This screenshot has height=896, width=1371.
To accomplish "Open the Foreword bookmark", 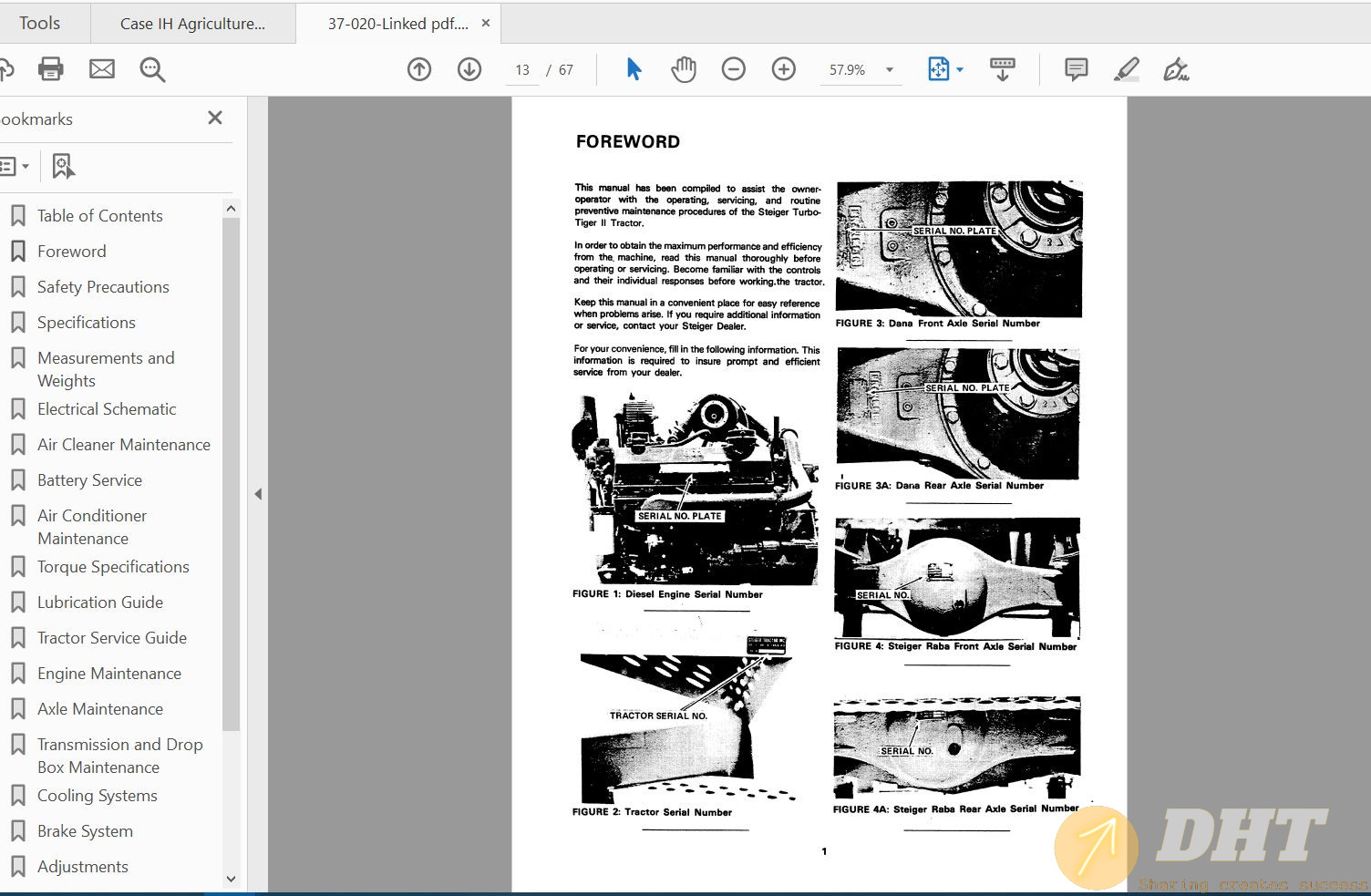I will [72, 252].
